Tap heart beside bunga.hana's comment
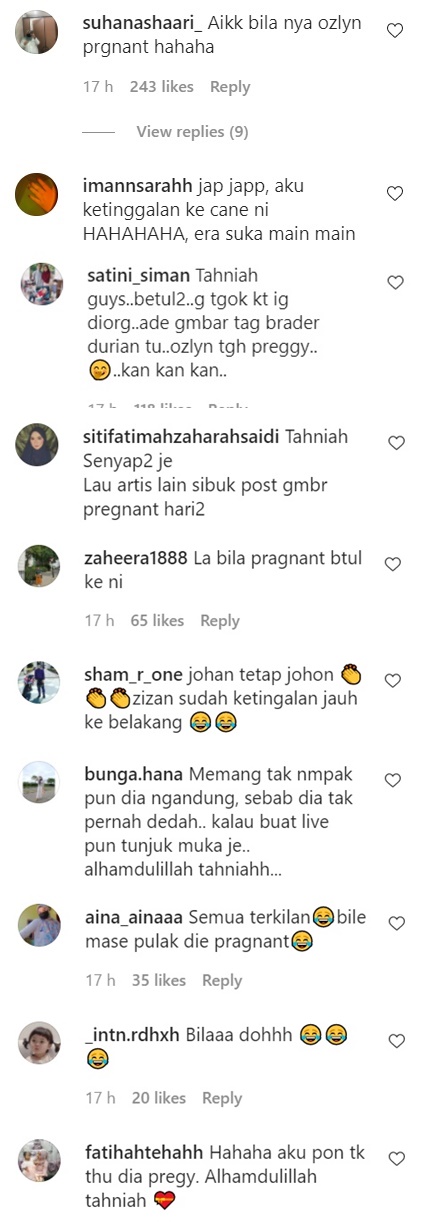 tap(393, 780)
